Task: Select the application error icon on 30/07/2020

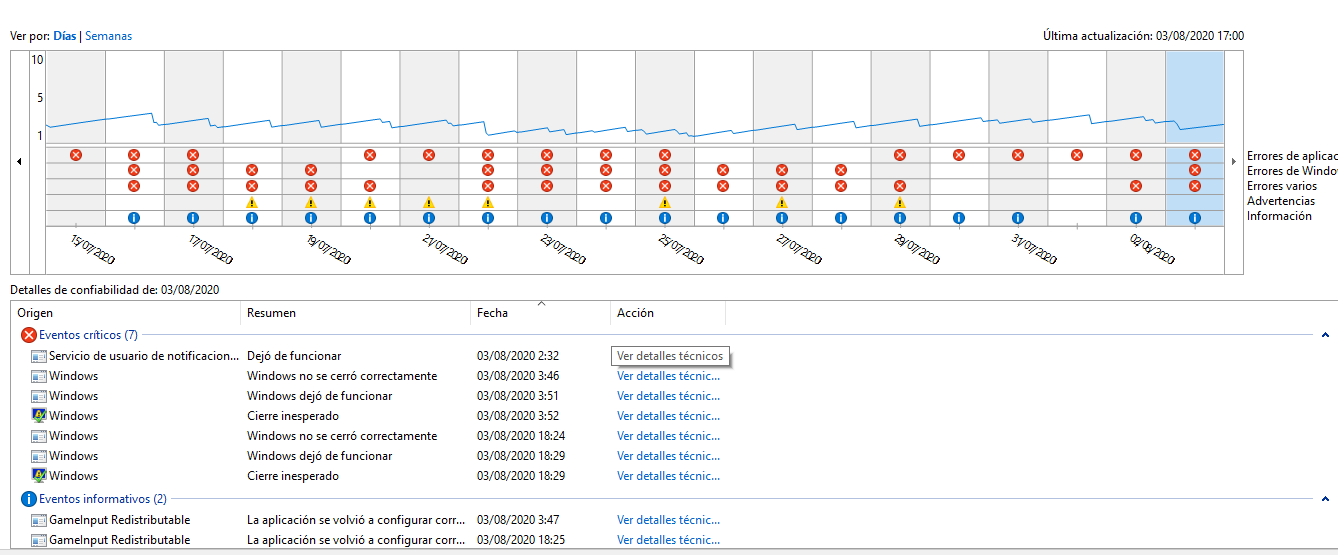Action: [x=959, y=155]
